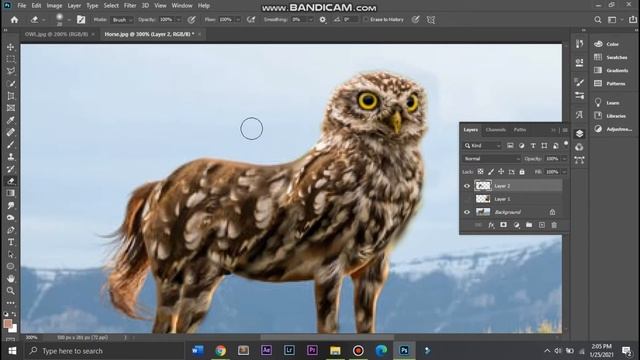Image resolution: width=640 pixels, height=360 pixels.
Task: Enable Erase to History checkbox
Action: coord(366,20)
